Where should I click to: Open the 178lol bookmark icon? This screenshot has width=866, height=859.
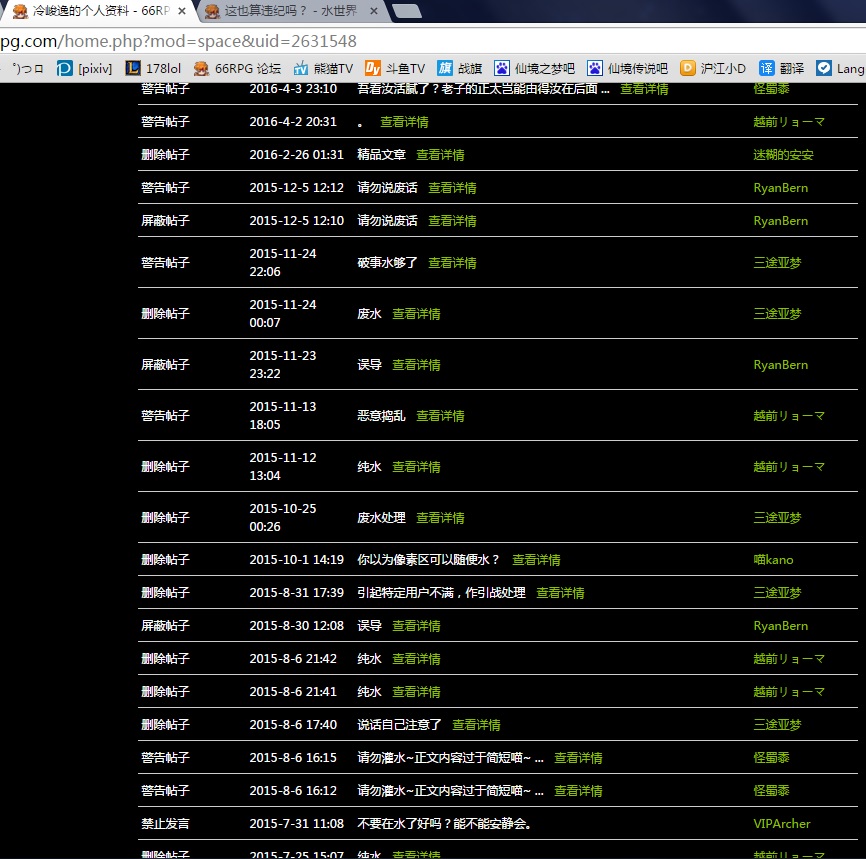[x=133, y=68]
